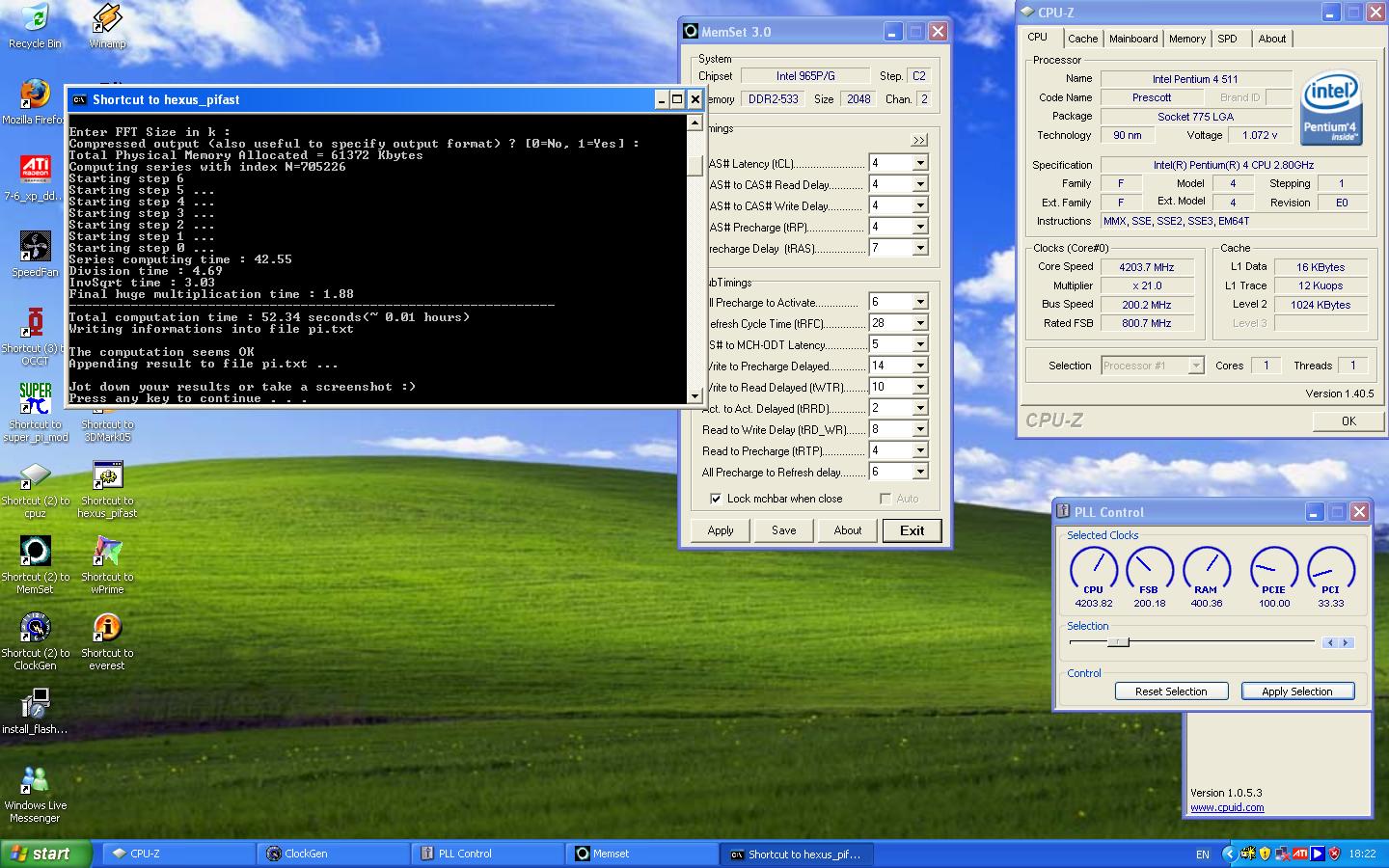
Task: Select the install_flash desktop icon
Action: [x=35, y=711]
